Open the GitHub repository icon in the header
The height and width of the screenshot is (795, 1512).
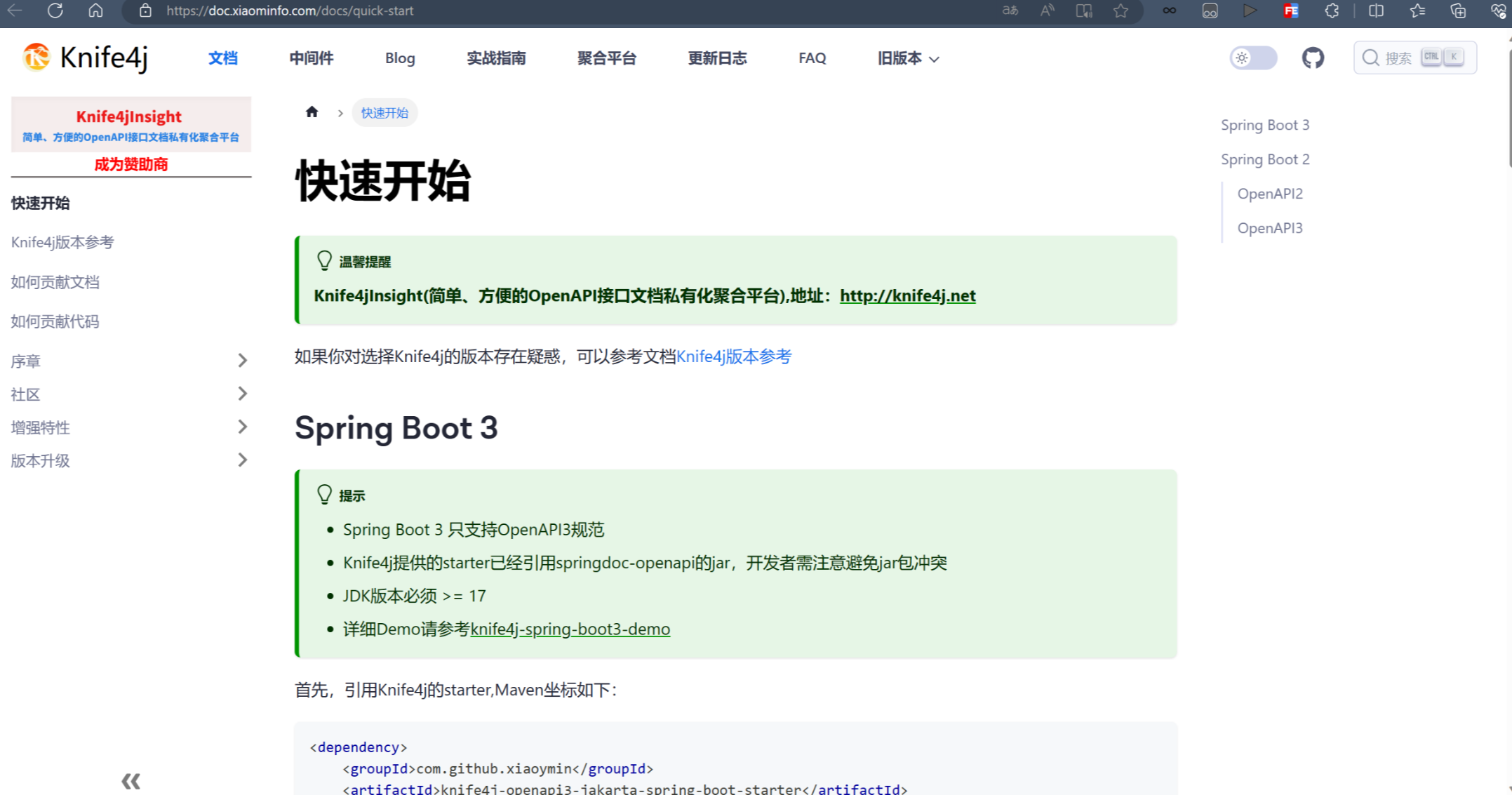[x=1313, y=58]
